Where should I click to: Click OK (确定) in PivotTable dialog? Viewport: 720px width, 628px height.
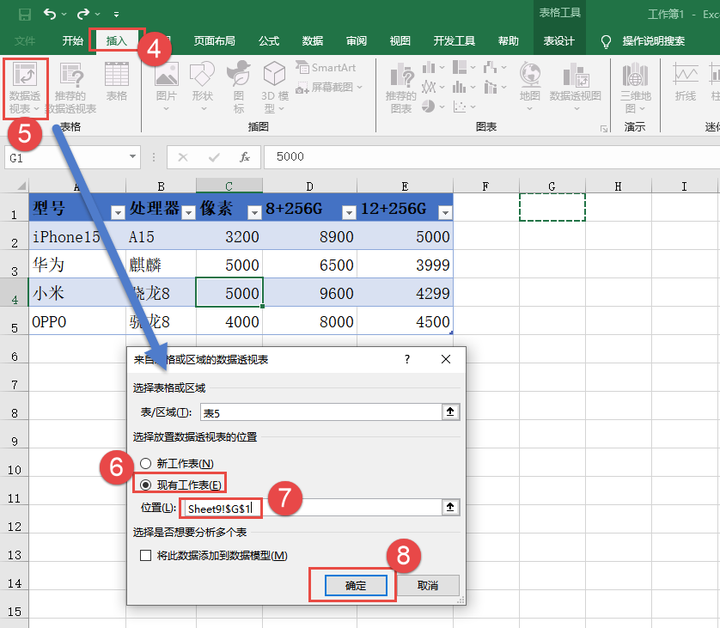click(x=356, y=585)
